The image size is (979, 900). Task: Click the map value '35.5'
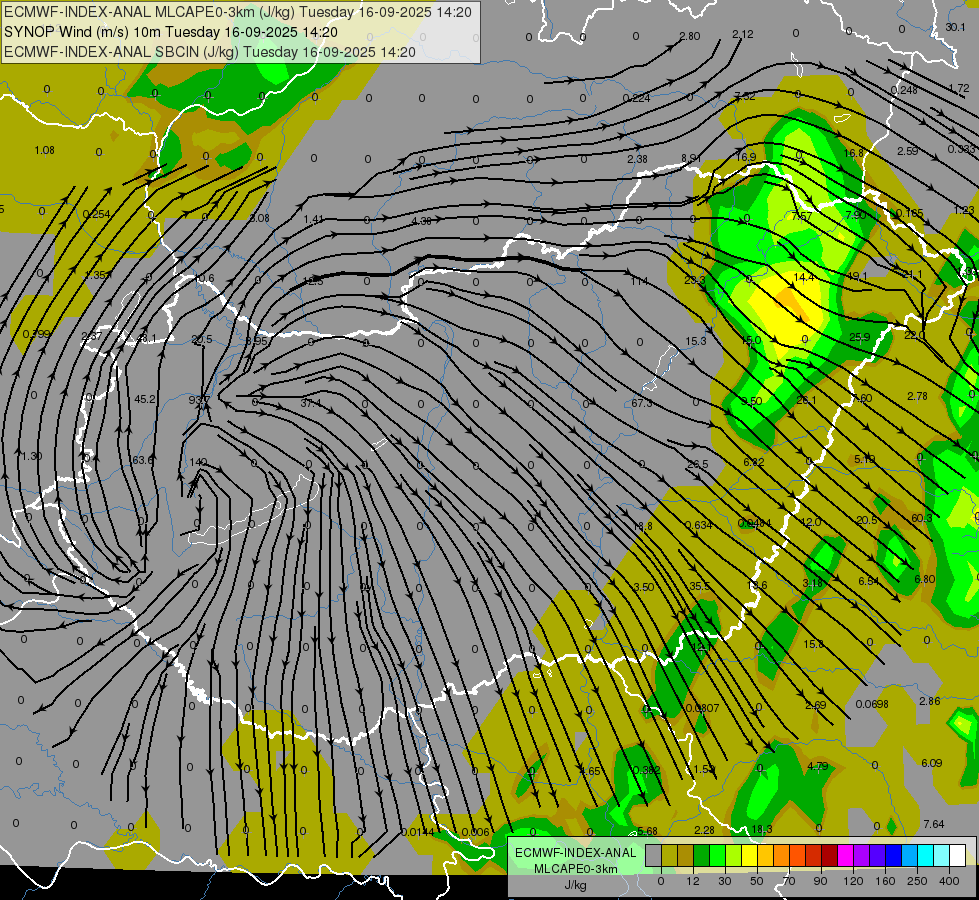700,586
